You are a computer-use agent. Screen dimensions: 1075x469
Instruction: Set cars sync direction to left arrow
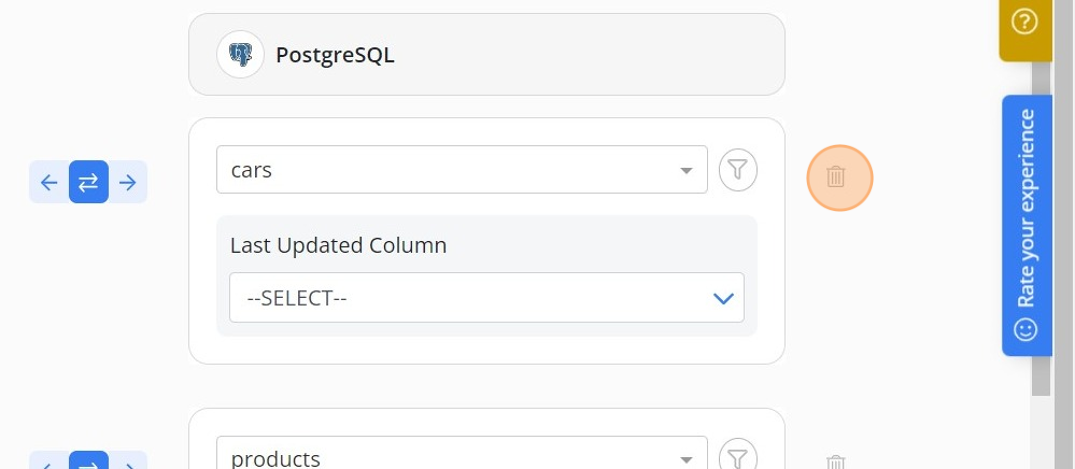pos(49,182)
